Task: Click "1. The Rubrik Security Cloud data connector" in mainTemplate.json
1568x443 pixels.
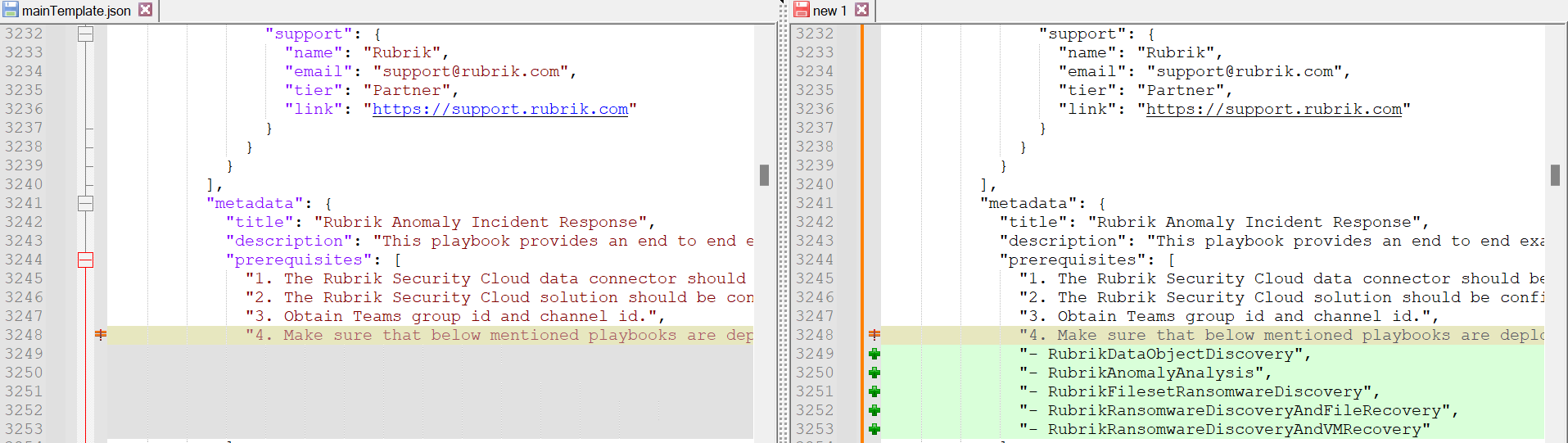Action: 499,278
